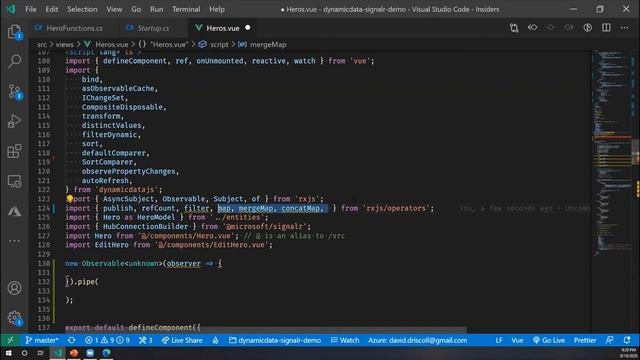
Task: Synchronize changes icon in status bar
Action: click(x=71, y=340)
